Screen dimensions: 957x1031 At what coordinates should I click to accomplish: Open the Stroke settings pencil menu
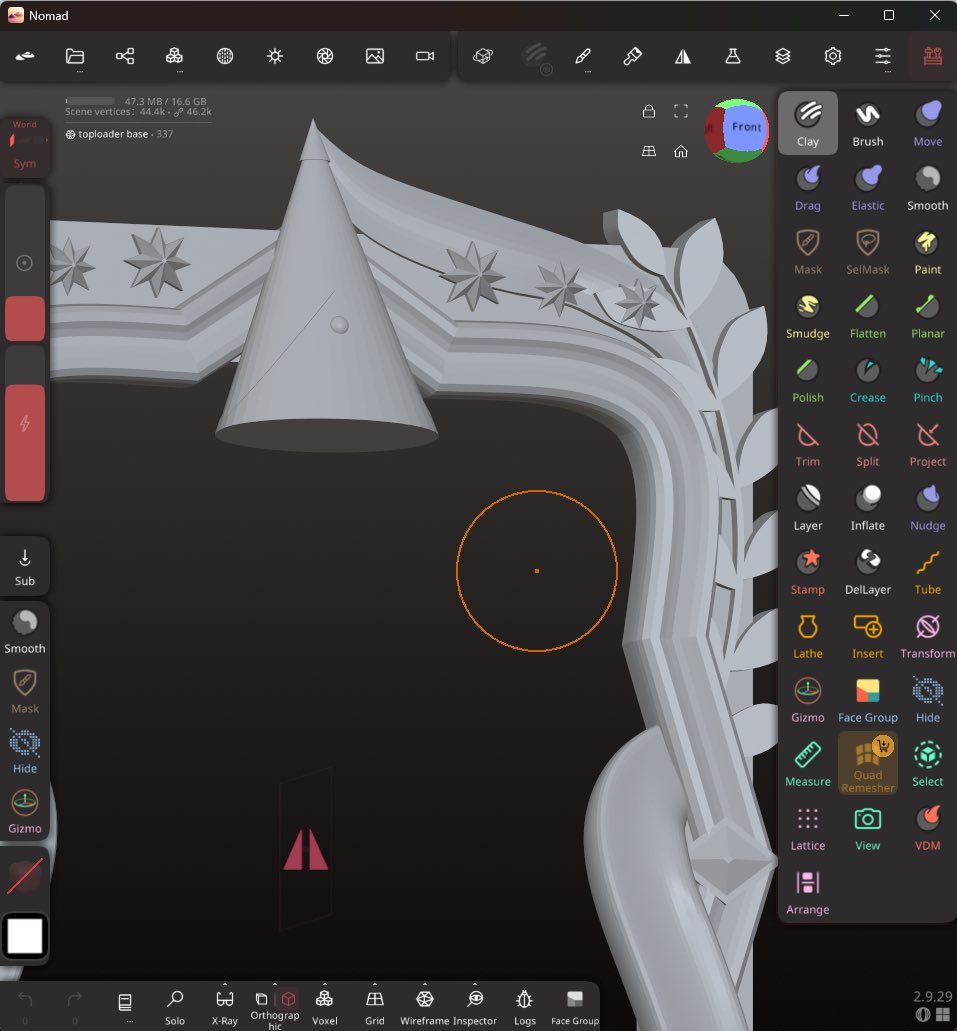tap(583, 57)
